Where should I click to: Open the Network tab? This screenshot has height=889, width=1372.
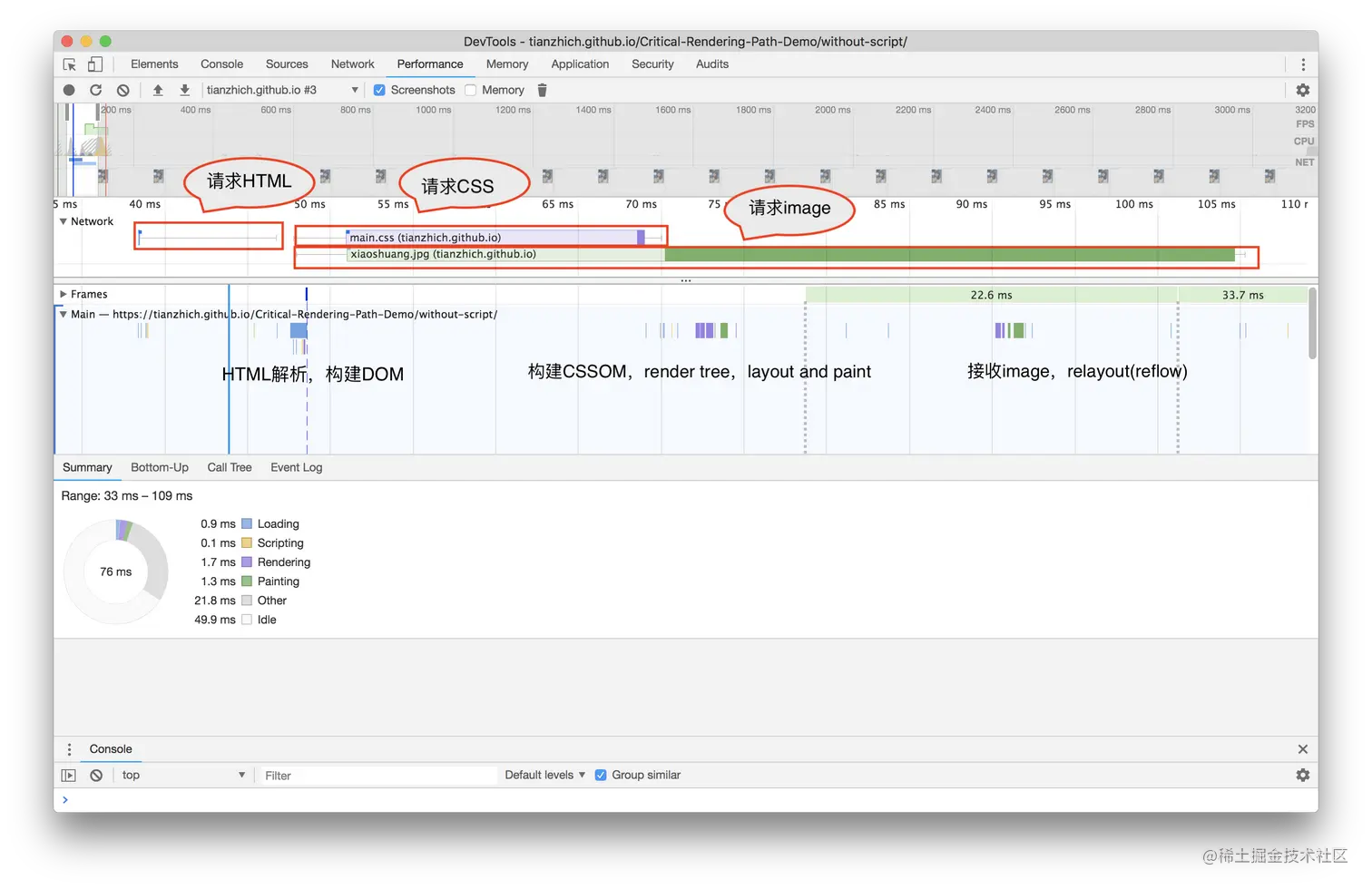point(353,64)
